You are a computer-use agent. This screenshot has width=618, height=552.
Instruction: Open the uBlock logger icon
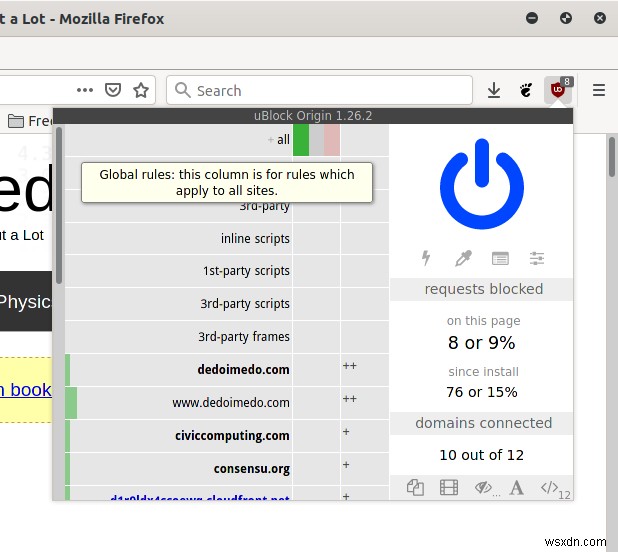point(500,258)
